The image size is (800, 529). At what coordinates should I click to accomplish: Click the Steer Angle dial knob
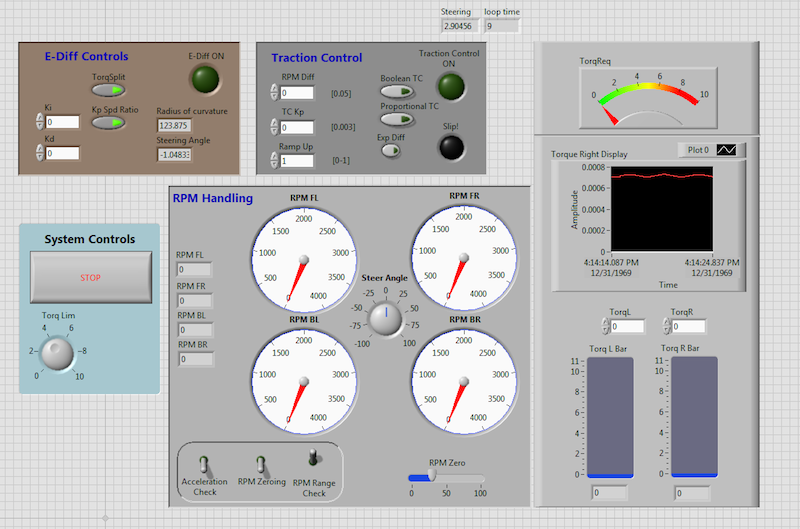tap(385, 318)
